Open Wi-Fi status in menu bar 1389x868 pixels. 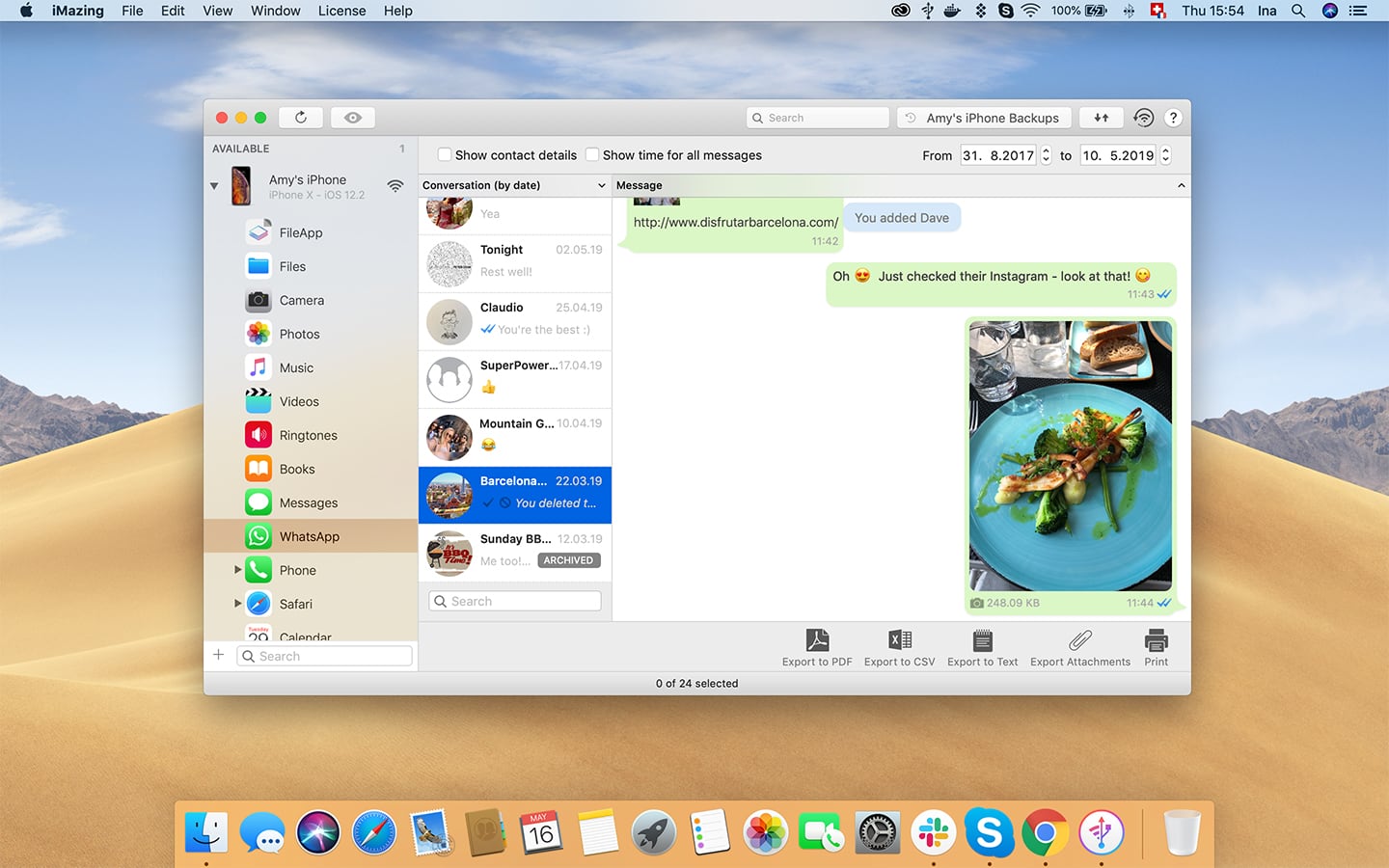(x=1030, y=11)
